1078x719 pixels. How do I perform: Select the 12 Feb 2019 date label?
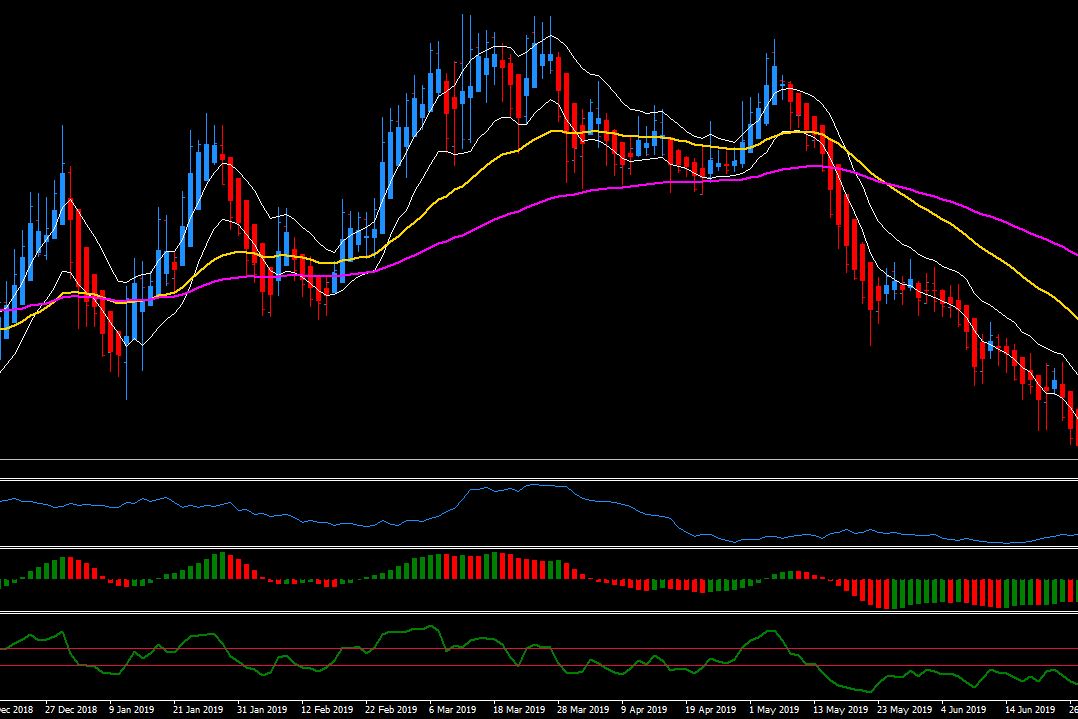[327, 709]
